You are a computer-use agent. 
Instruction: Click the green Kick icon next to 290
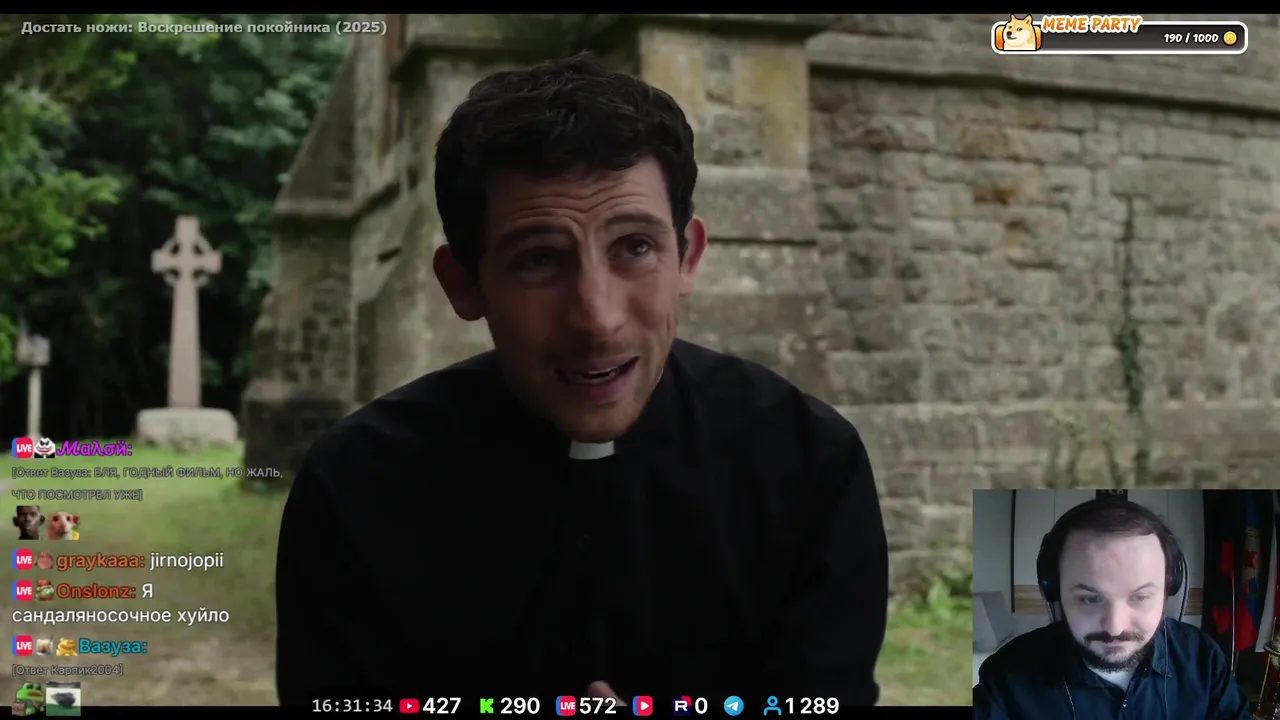486,706
